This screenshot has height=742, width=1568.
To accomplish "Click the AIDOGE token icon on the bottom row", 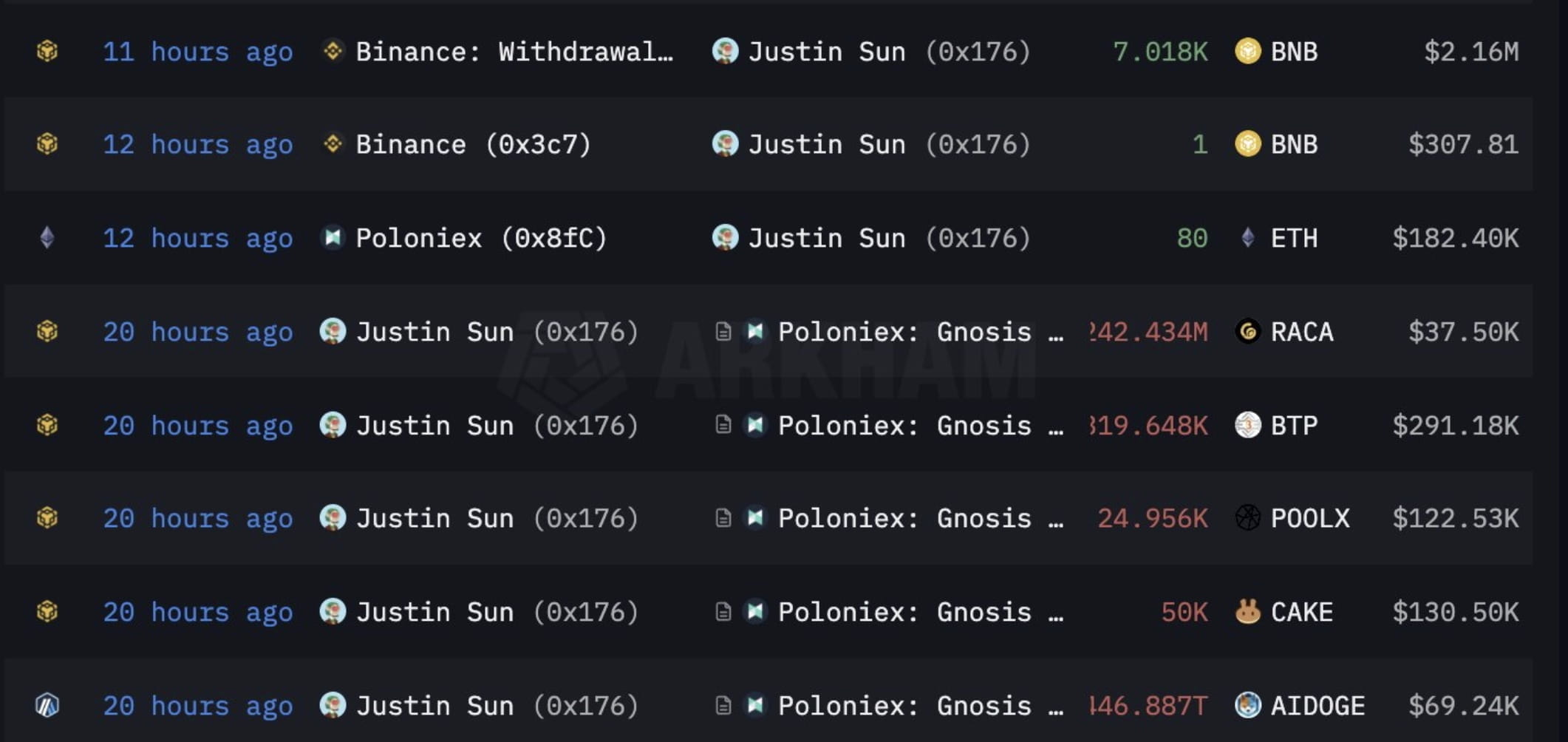I will point(1247,706).
